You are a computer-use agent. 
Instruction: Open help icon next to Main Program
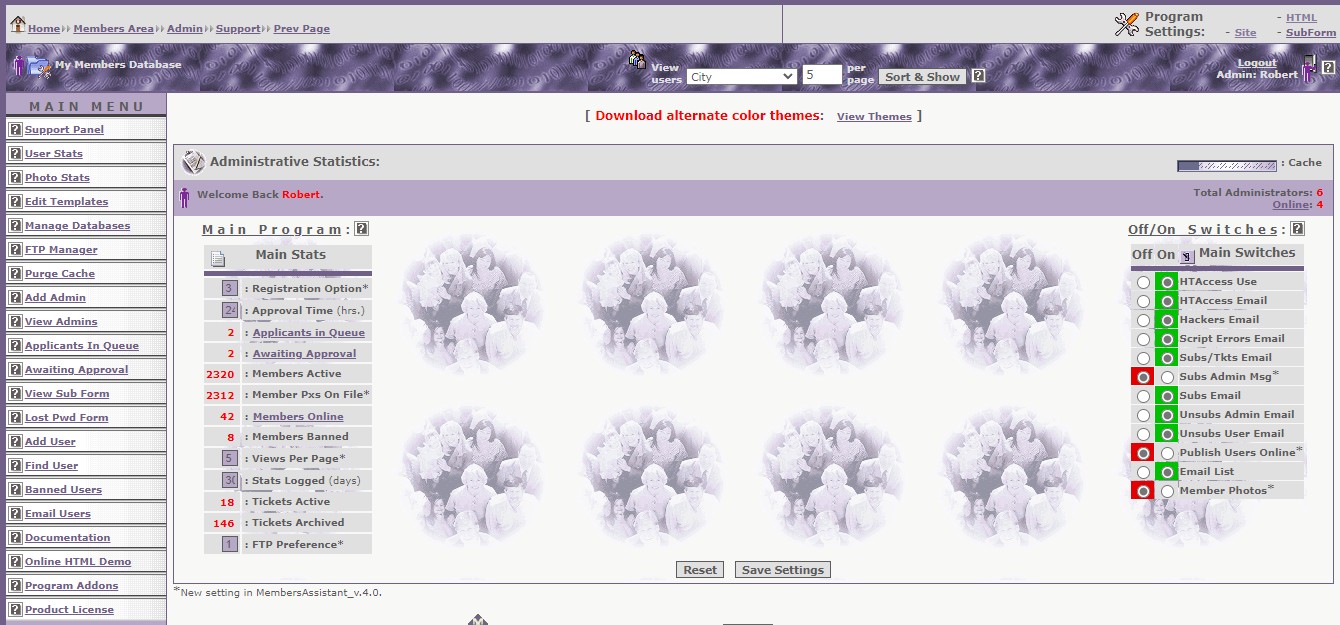coord(362,229)
